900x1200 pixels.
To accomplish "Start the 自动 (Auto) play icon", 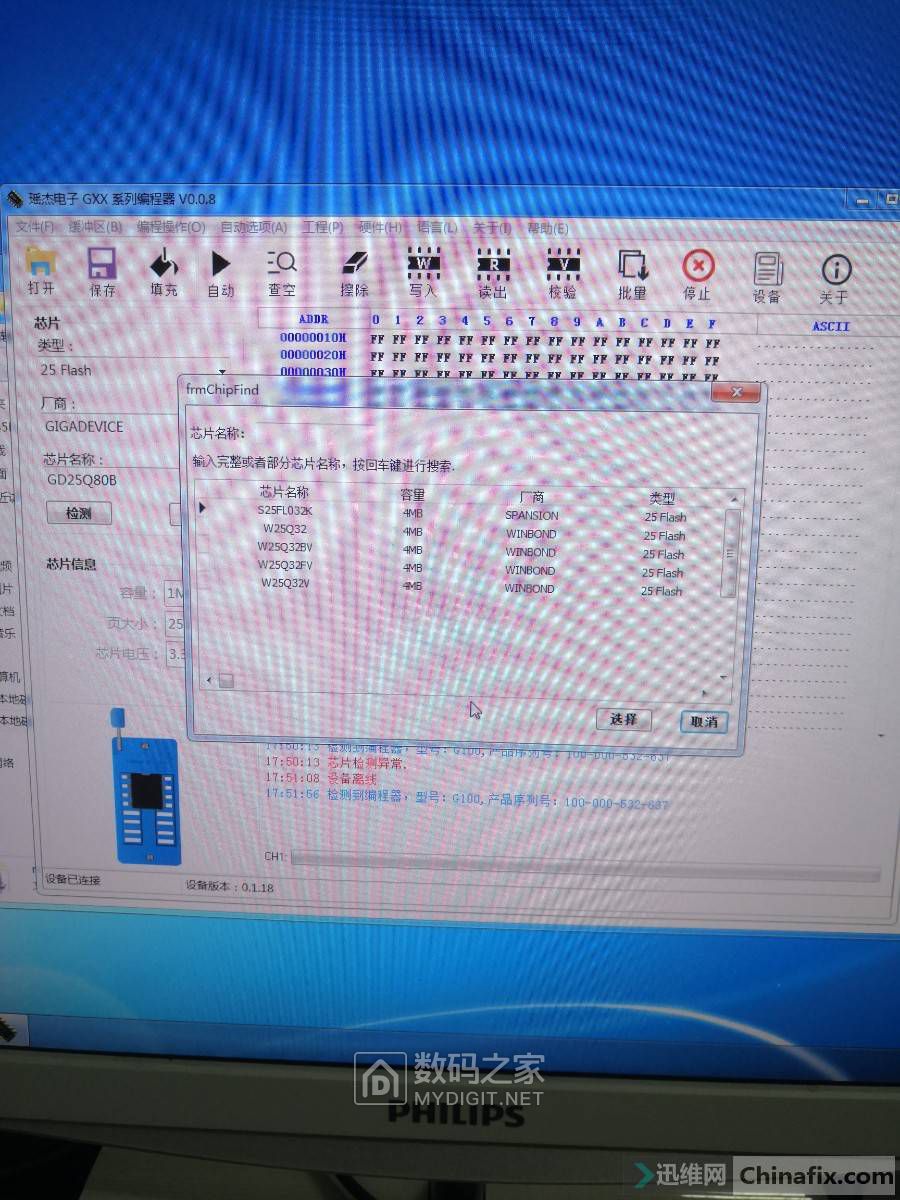I will tap(220, 264).
